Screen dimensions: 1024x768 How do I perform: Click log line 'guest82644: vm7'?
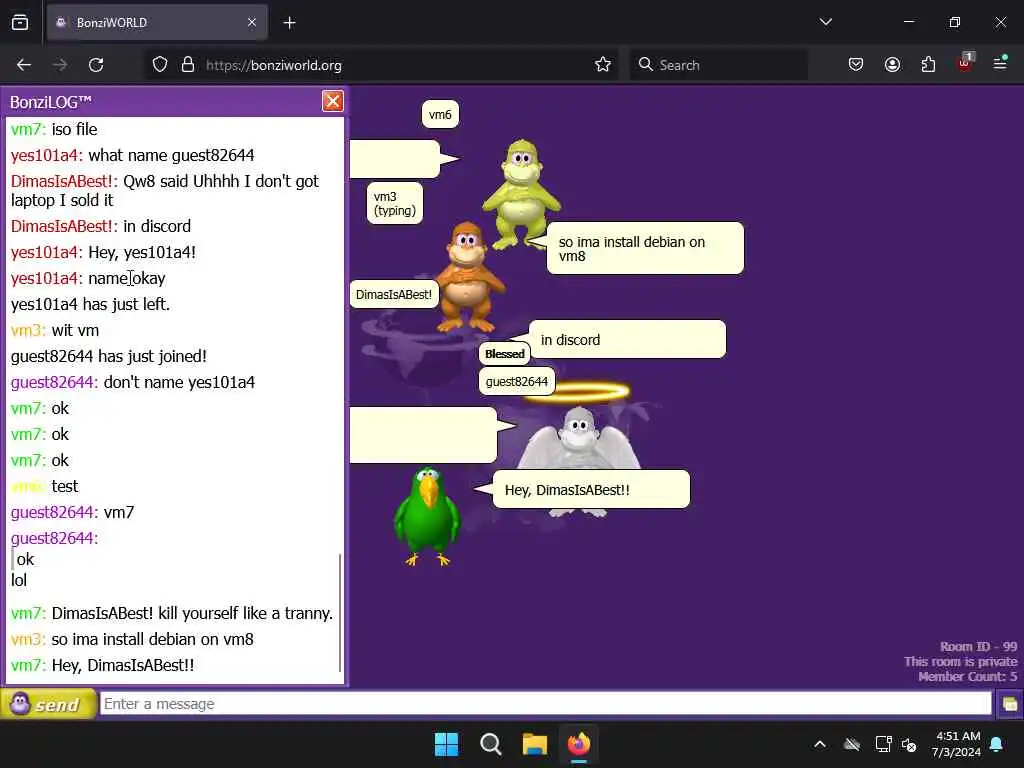(72, 513)
